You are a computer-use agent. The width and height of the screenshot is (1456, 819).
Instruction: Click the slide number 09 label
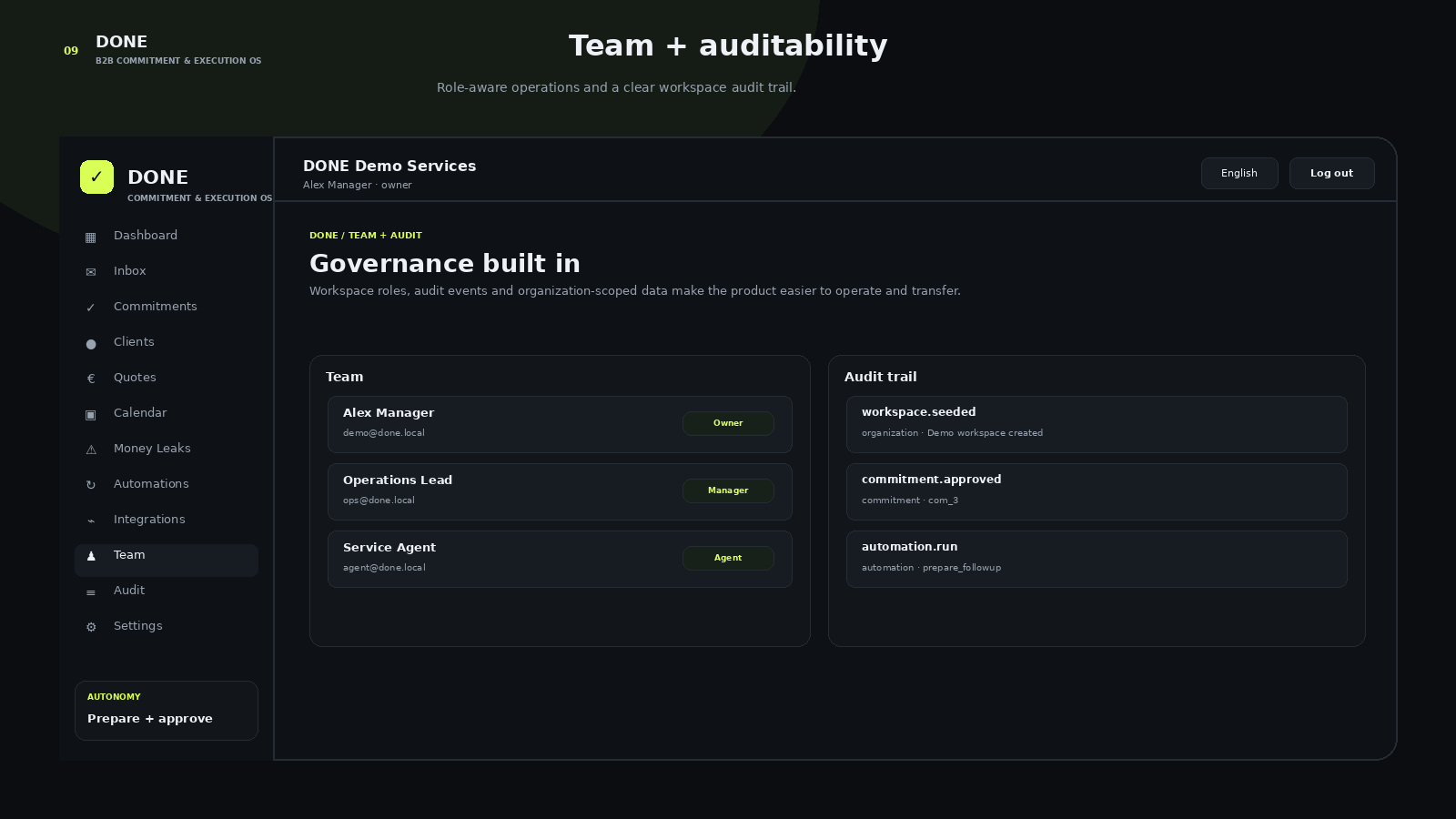(x=71, y=51)
